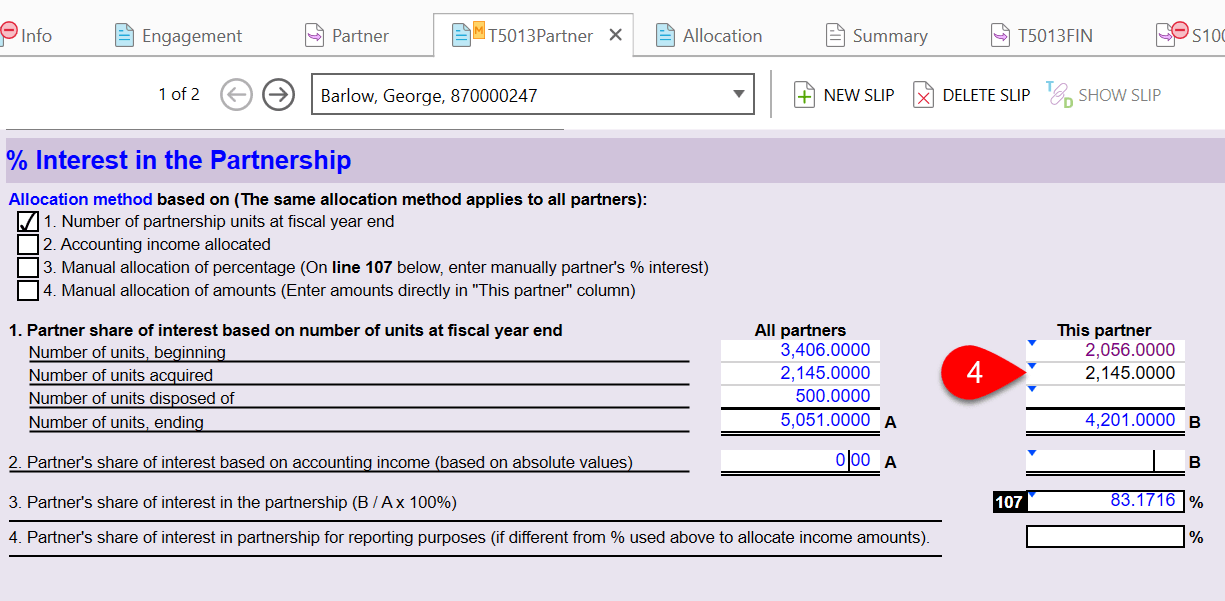Click This partner ending units 4,201.0000

1105,420
